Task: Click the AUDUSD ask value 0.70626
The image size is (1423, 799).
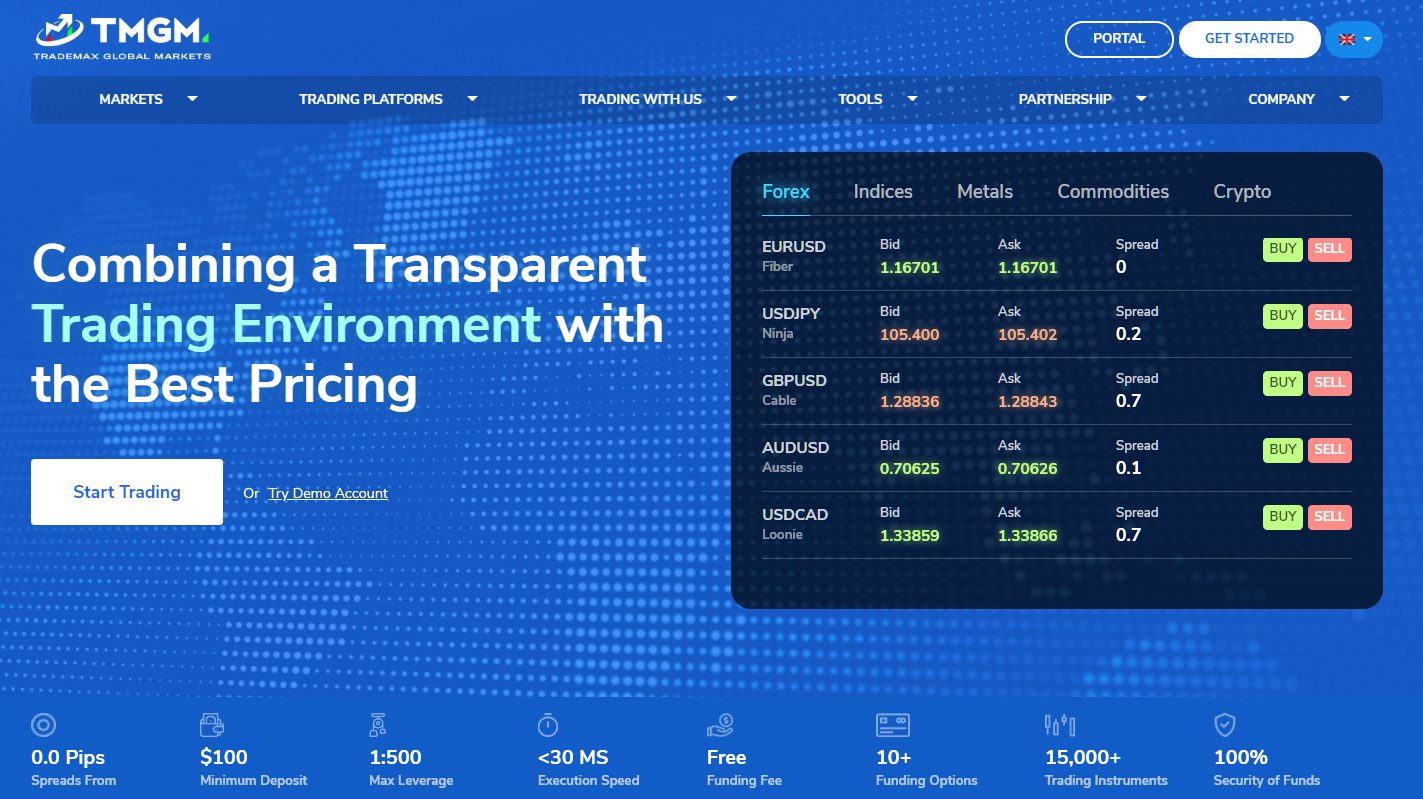Action: [1027, 469]
